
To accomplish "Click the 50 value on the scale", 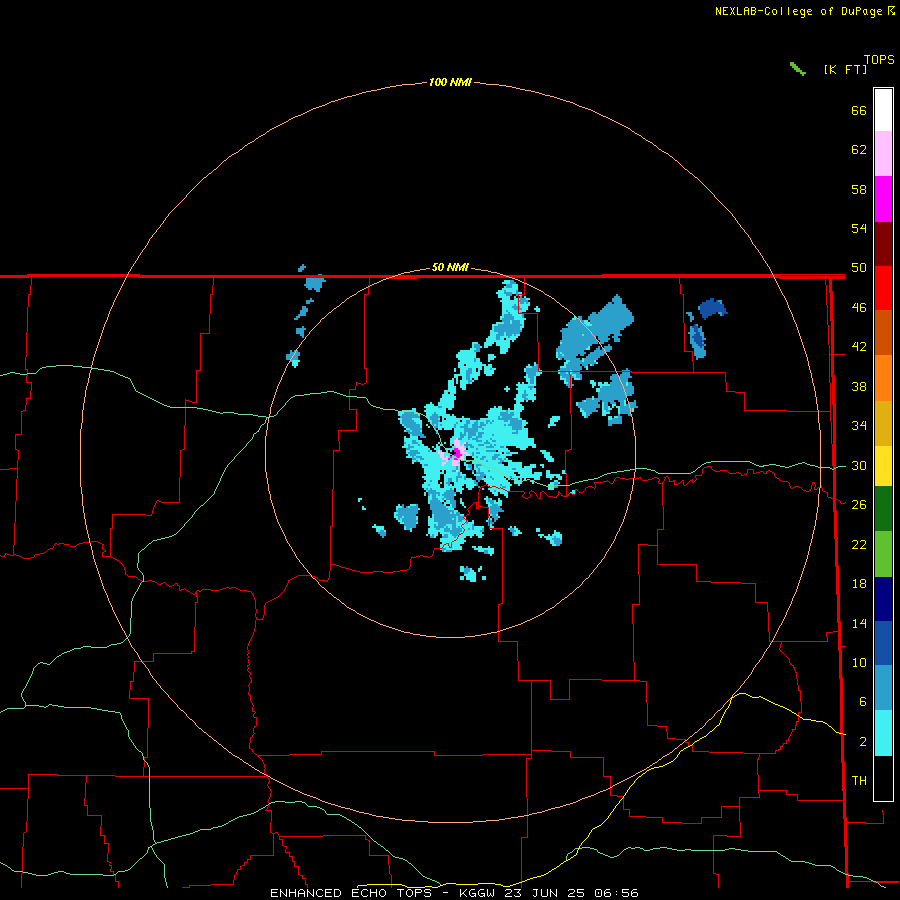I will 859,268.
